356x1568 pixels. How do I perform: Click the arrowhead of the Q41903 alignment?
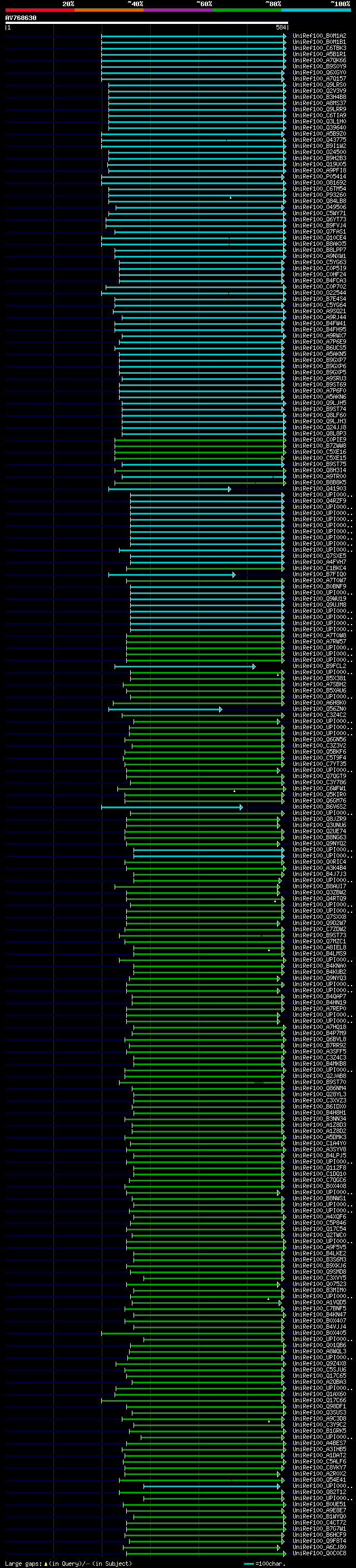point(229,489)
